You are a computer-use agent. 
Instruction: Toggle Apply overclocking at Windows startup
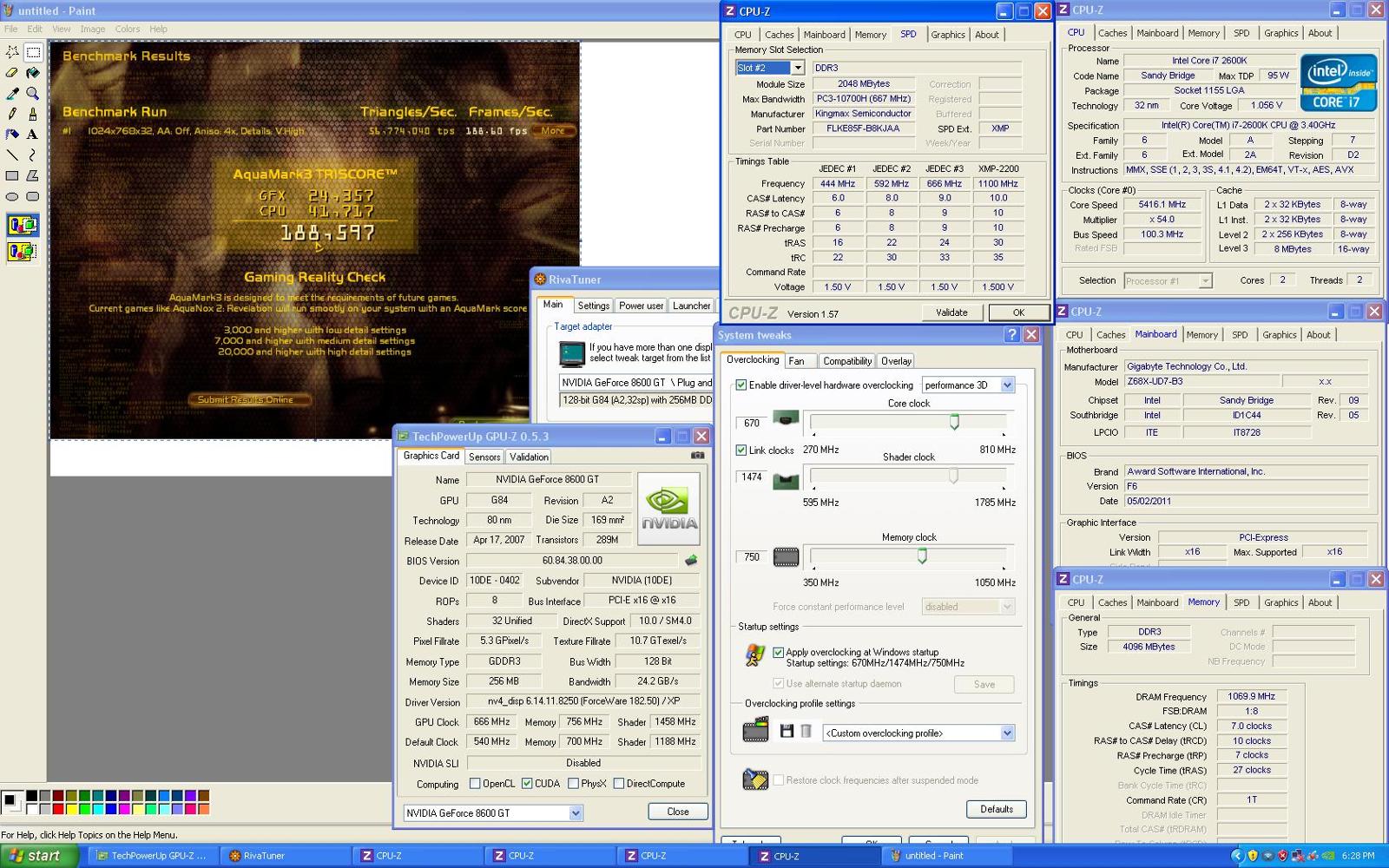point(778,652)
